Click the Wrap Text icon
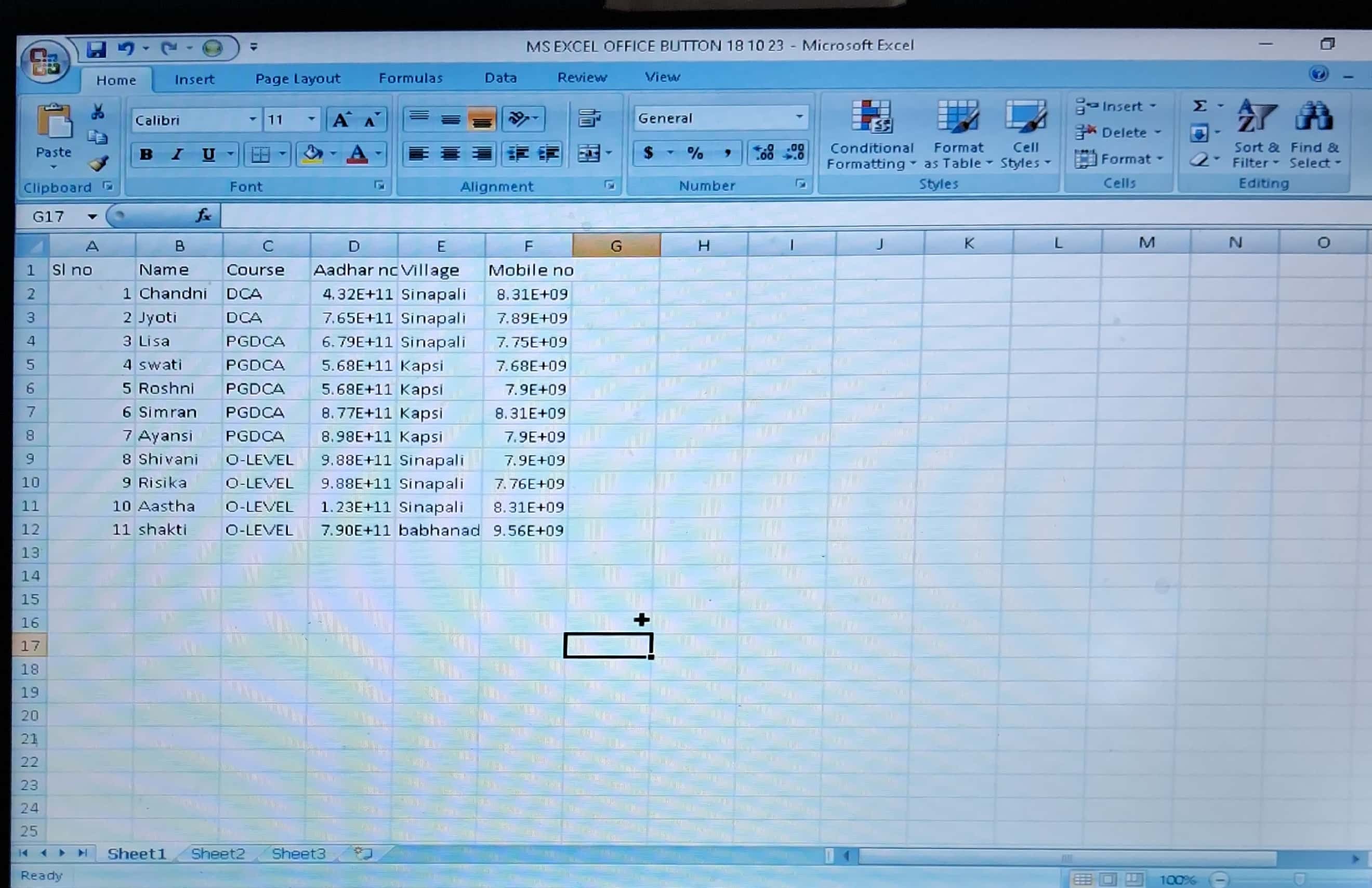Screen dimensions: 1372x888 point(589,118)
